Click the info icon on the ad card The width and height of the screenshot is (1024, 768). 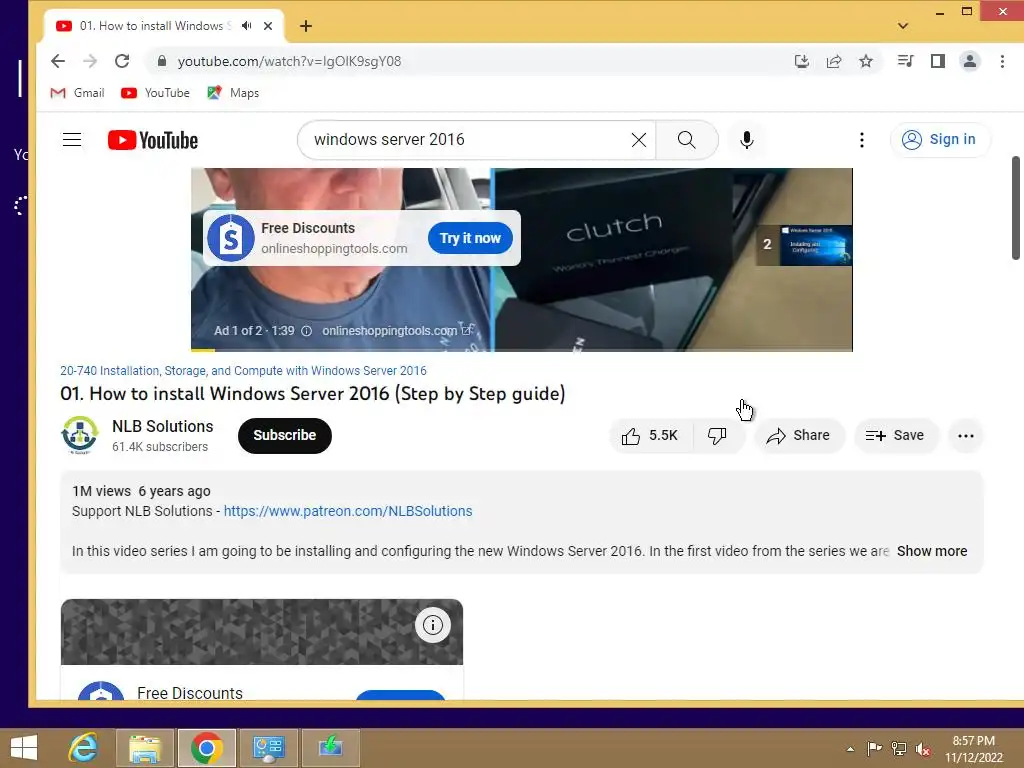432,626
